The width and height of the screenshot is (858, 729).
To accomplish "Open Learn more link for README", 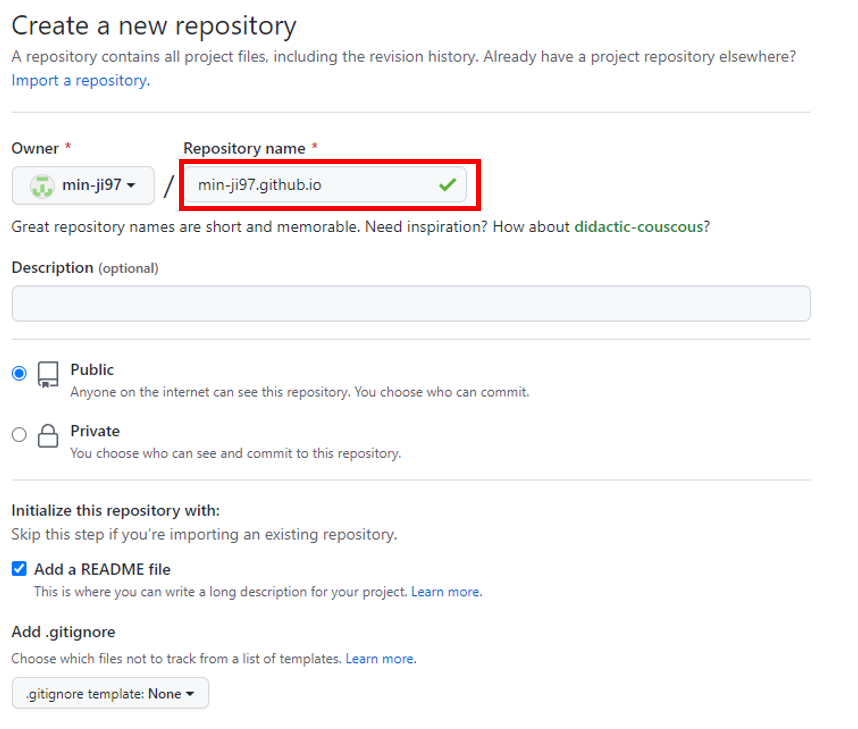I will point(447,592).
